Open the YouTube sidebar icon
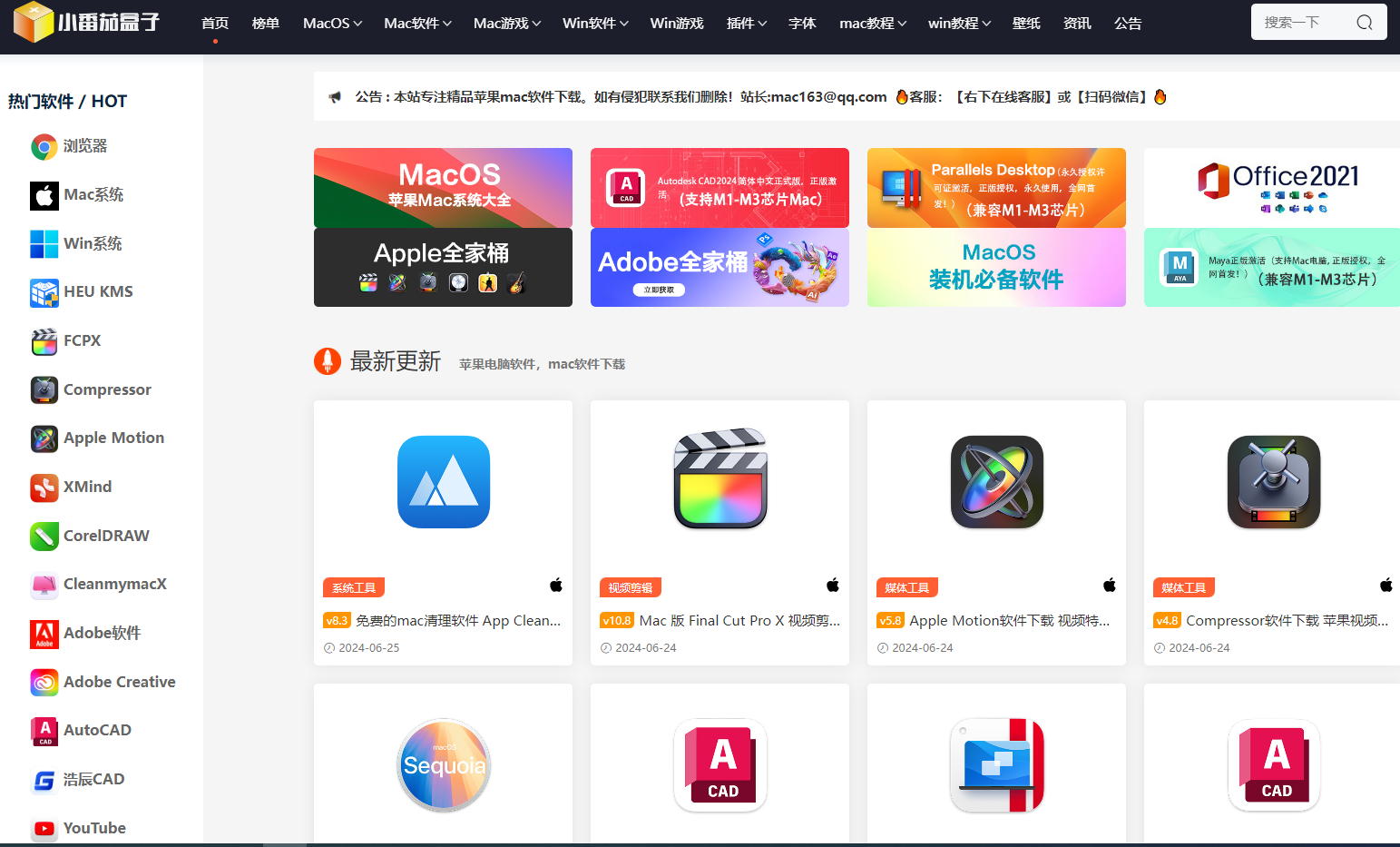The height and width of the screenshot is (847, 1400). point(44,828)
